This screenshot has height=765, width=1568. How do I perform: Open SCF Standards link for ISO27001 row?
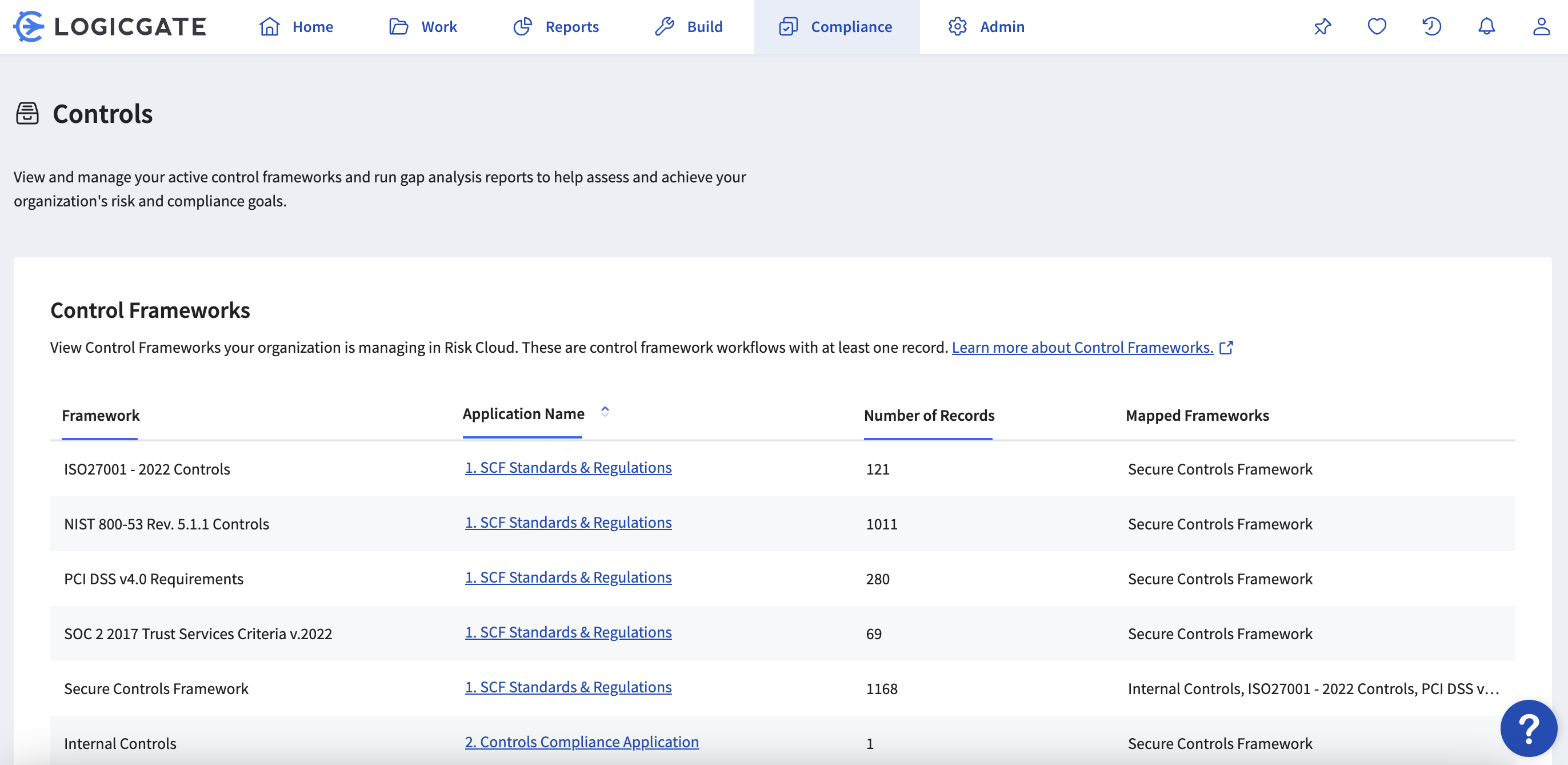568,467
